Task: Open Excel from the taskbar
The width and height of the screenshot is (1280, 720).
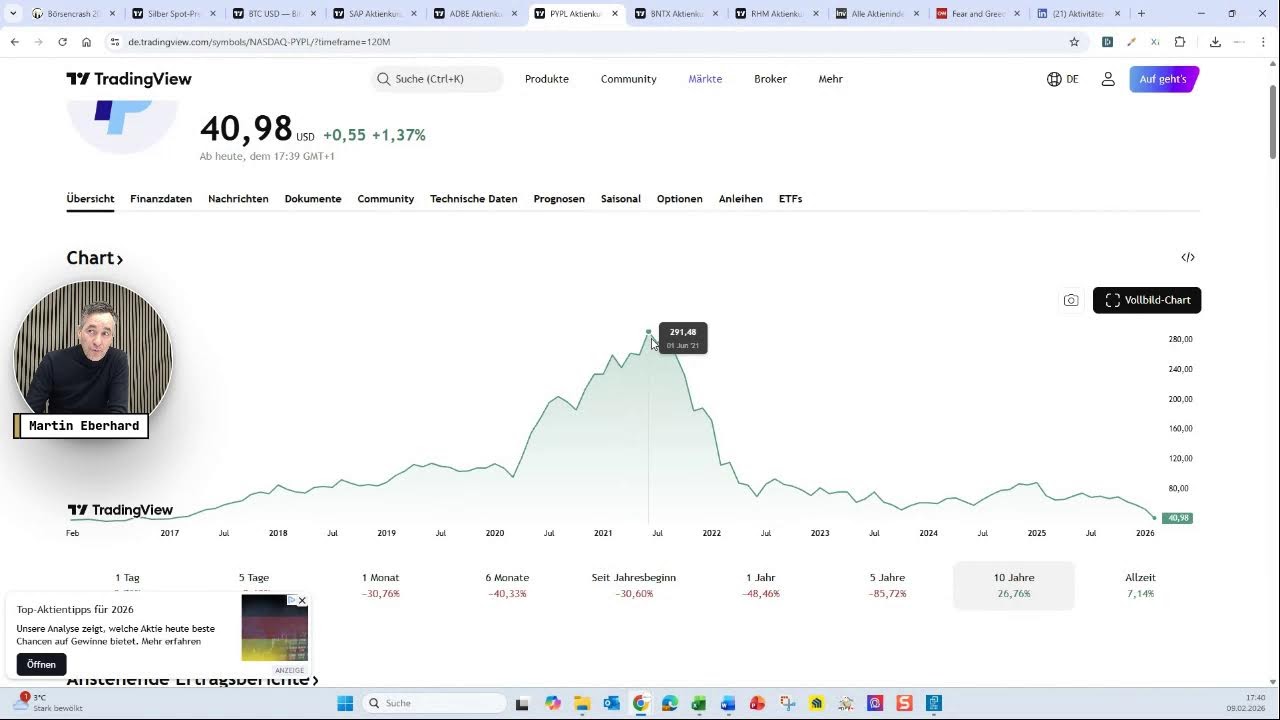Action: coord(699,703)
